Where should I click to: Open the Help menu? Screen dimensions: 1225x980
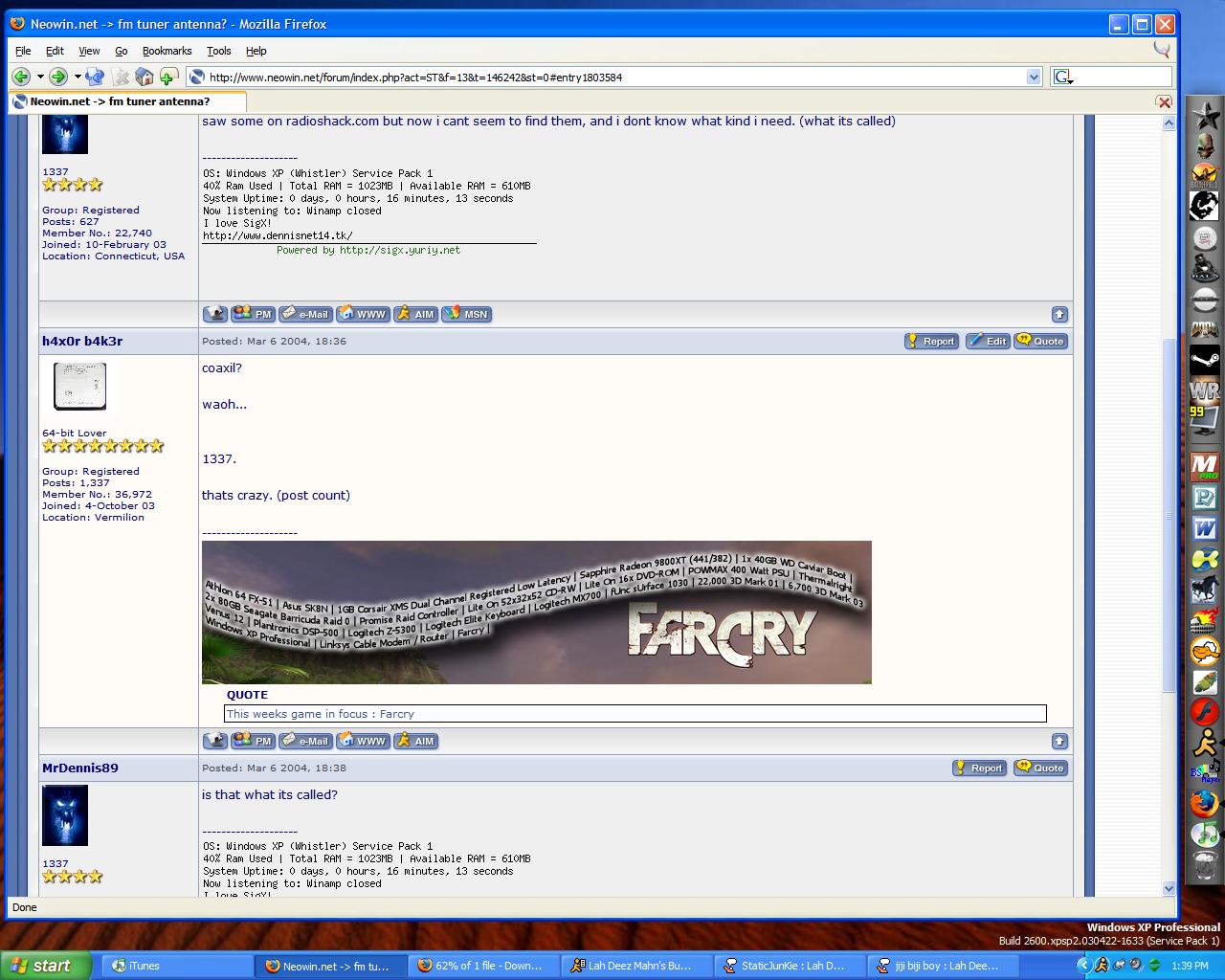(x=256, y=51)
